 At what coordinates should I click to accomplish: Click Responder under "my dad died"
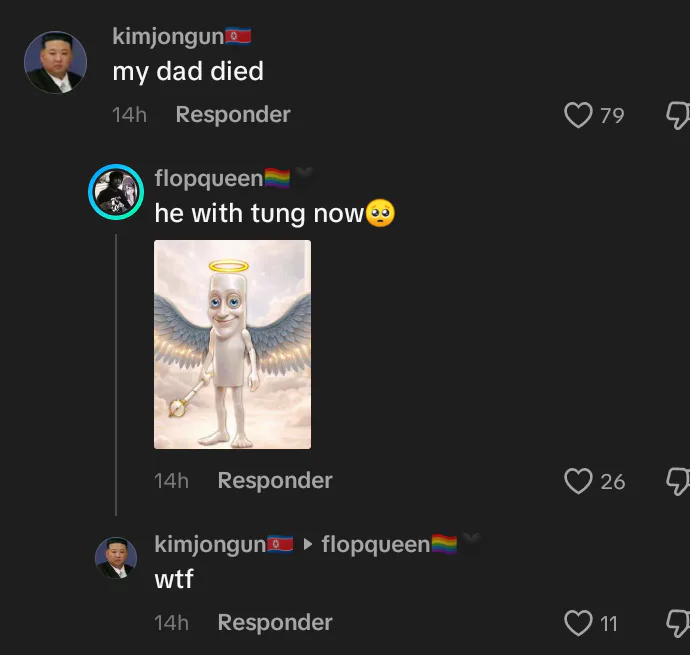[233, 115]
